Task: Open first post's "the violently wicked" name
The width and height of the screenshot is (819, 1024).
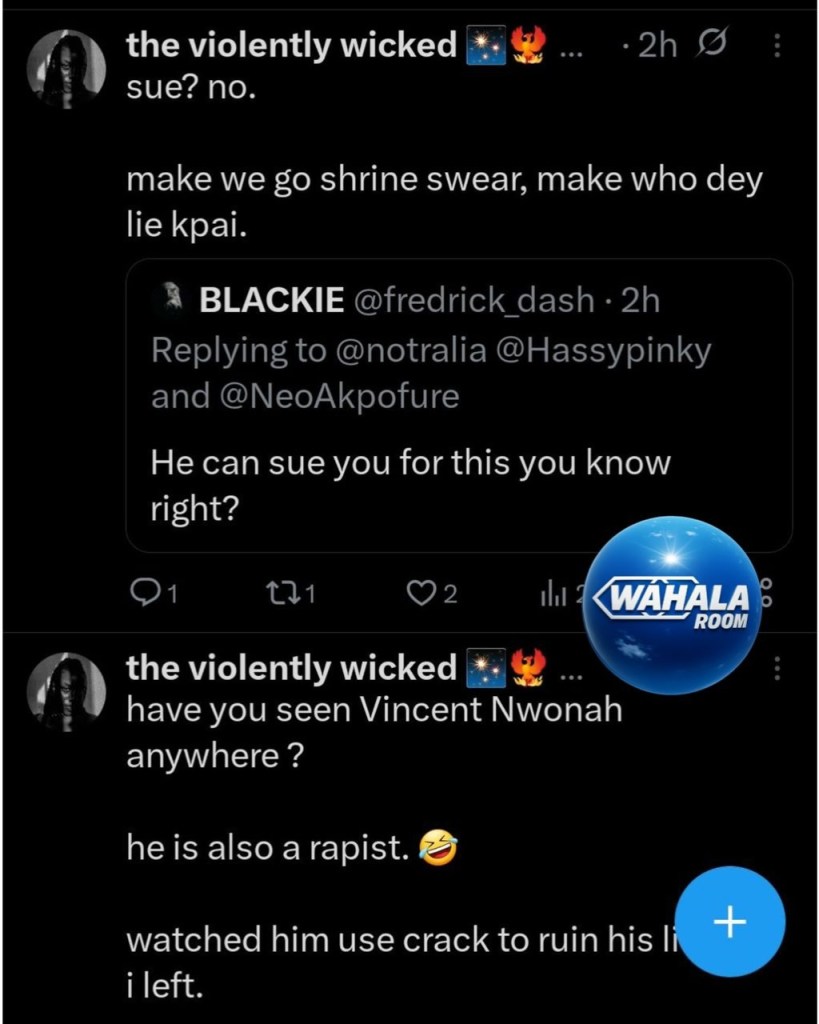Action: pos(291,45)
